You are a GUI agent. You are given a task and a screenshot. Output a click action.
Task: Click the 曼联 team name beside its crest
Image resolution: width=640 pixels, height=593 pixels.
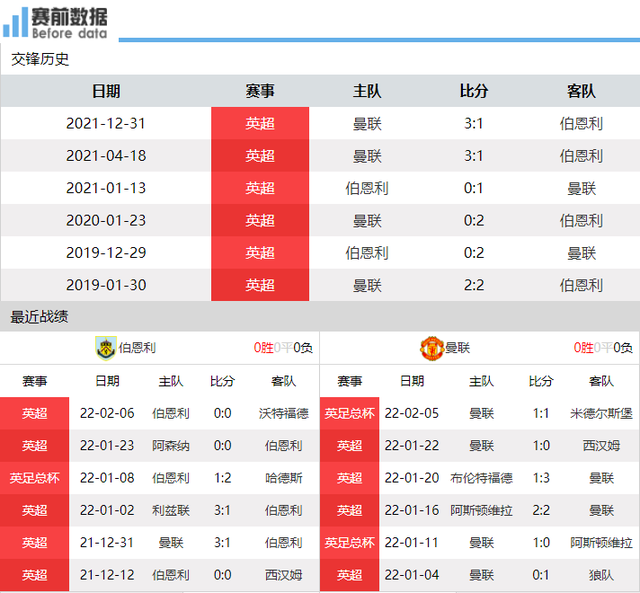tap(458, 348)
